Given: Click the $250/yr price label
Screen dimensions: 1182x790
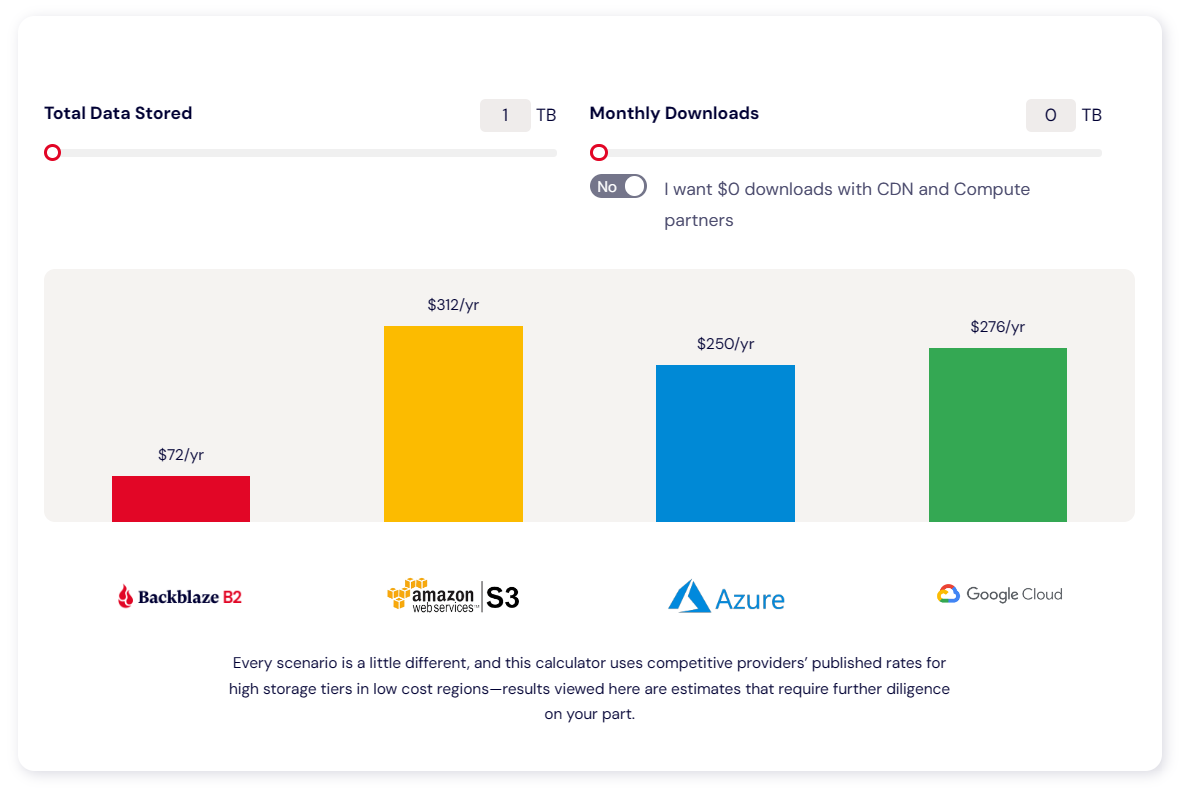Looking at the screenshot, I should pos(725,344).
